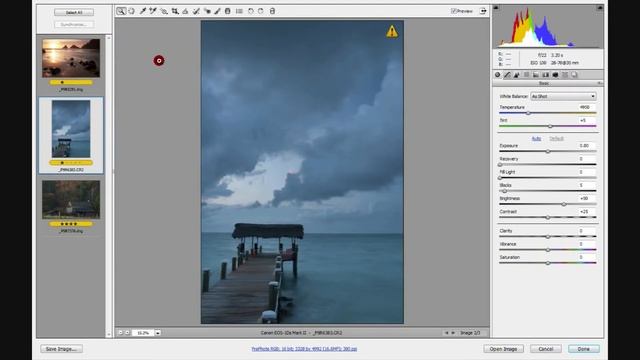This screenshot has height=360, width=640.
Task: Toggle the Preview checkbox
Action: click(x=453, y=11)
